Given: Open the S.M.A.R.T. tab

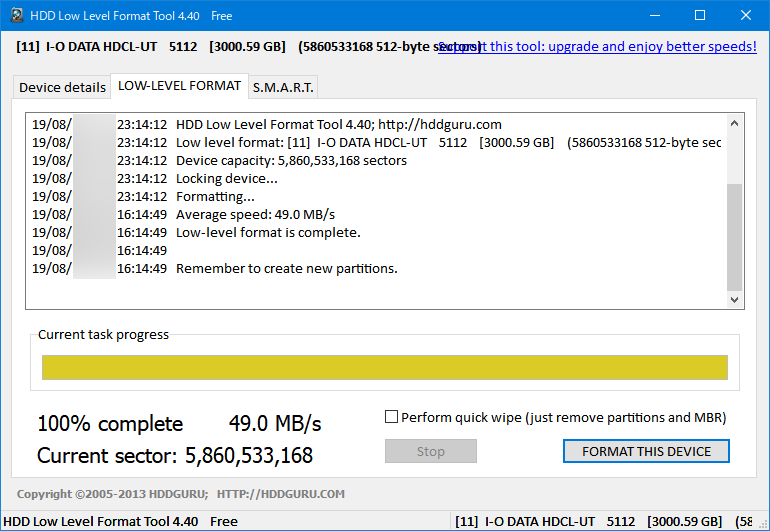Looking at the screenshot, I should (283, 87).
